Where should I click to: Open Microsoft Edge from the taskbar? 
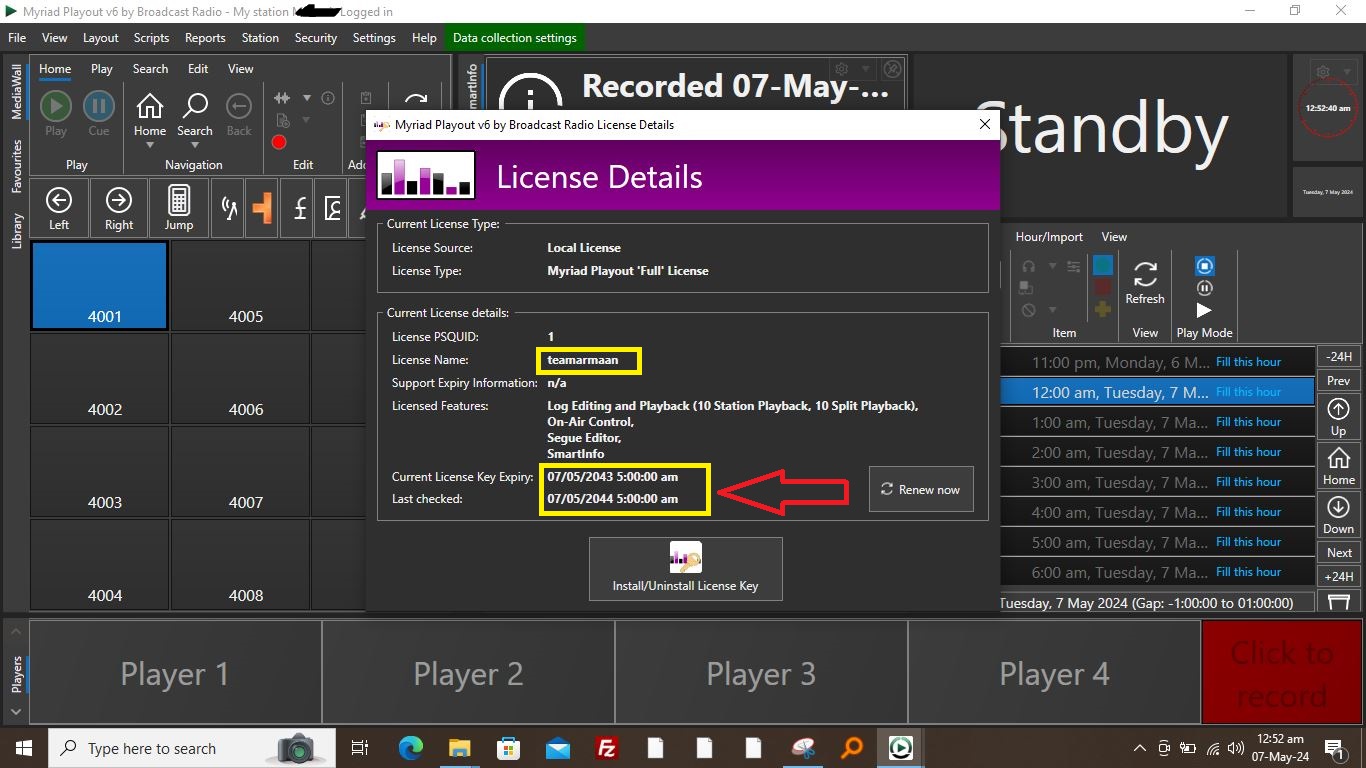pyautogui.click(x=410, y=748)
